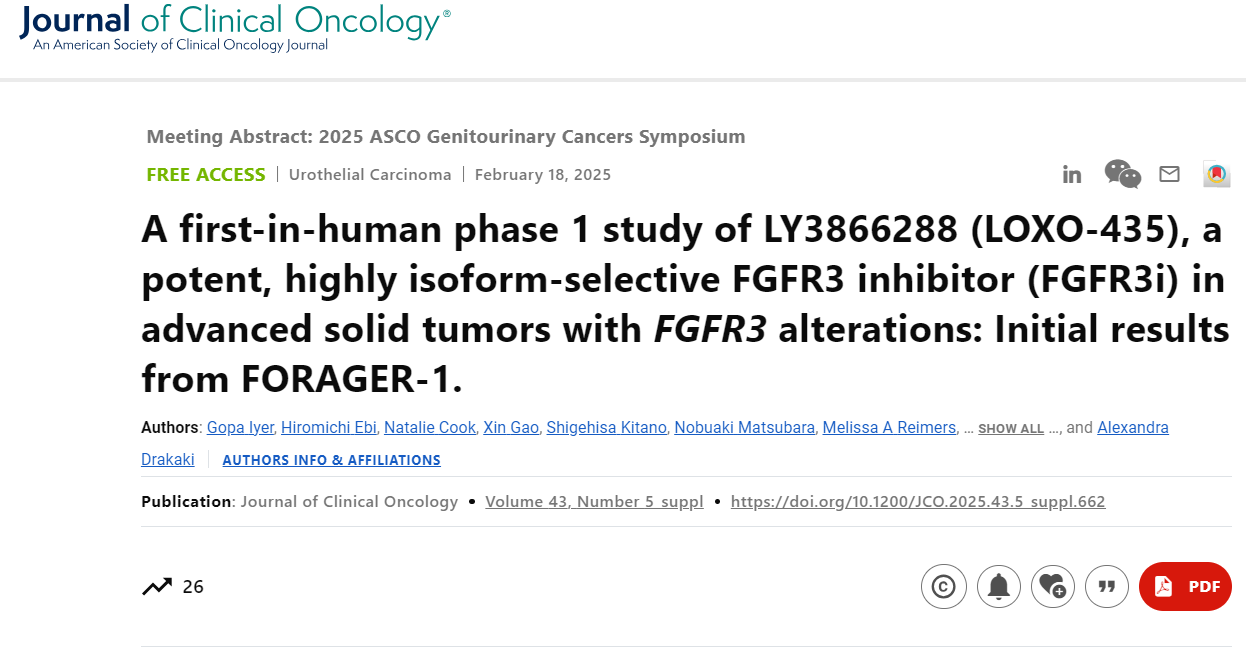The width and height of the screenshot is (1246, 648).
Task: Go to Journal of Clinical Oncology home logo
Action: coord(235,27)
